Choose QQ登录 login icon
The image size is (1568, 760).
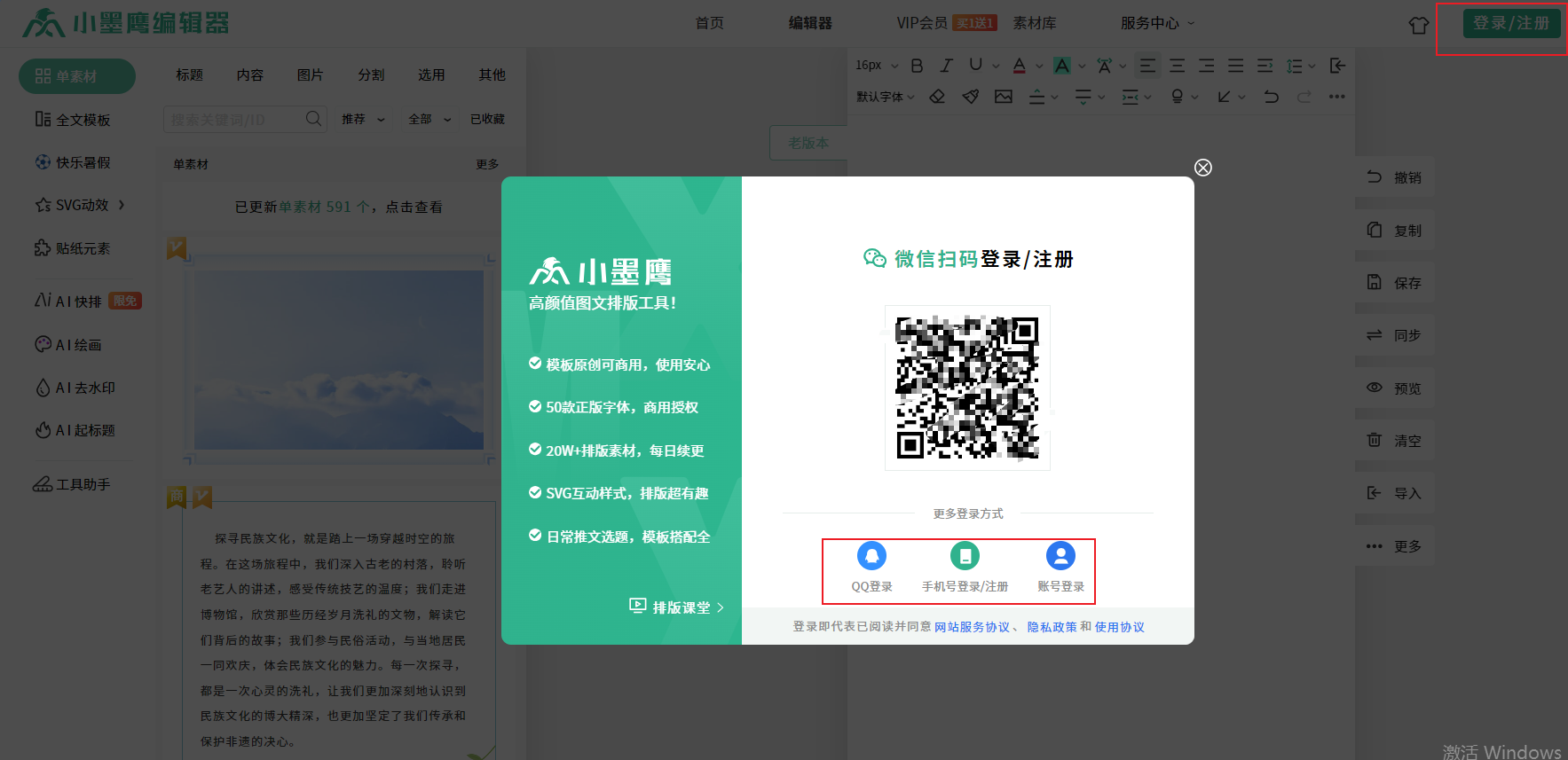871,556
